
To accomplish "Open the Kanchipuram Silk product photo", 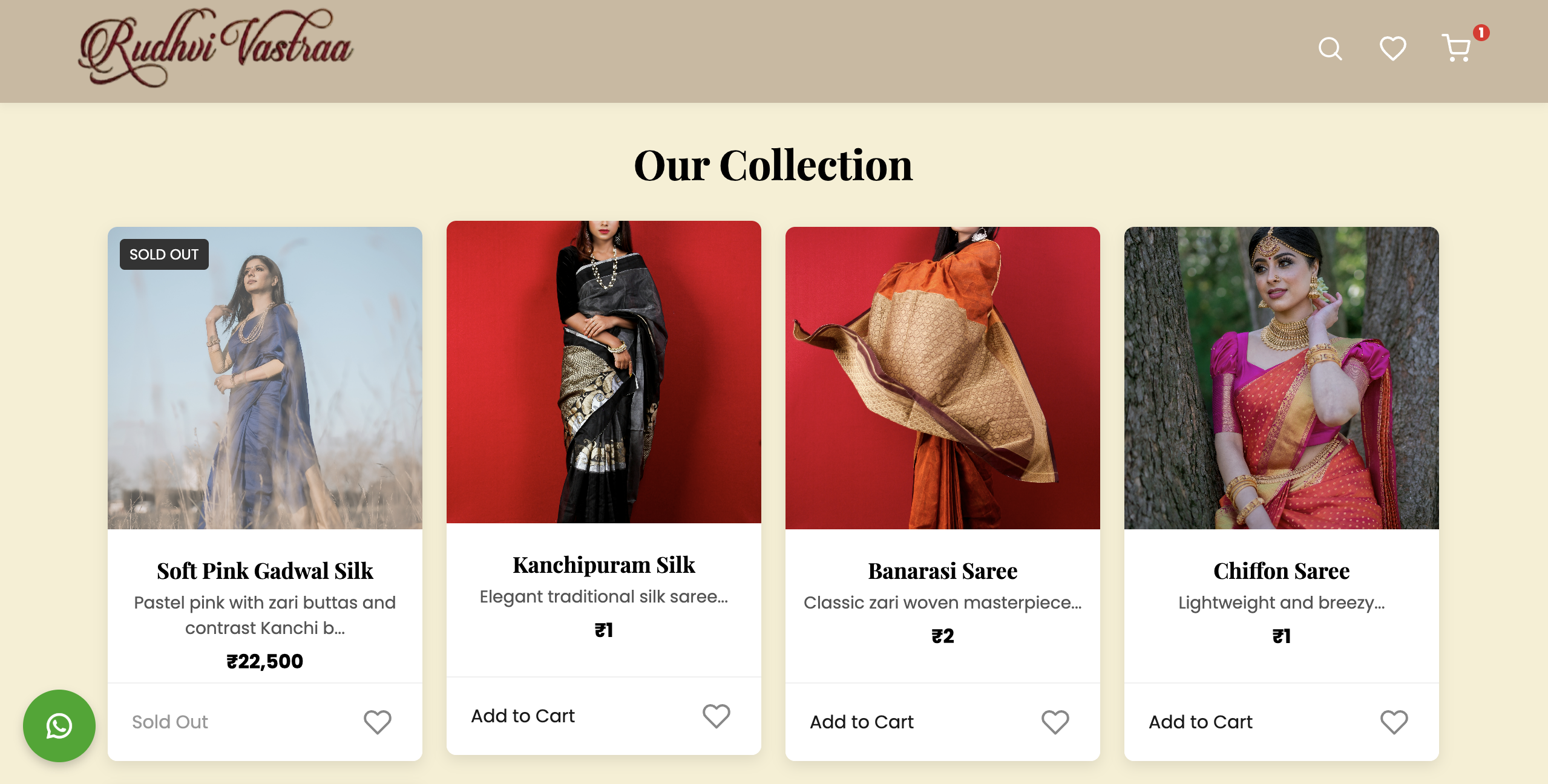I will point(604,372).
